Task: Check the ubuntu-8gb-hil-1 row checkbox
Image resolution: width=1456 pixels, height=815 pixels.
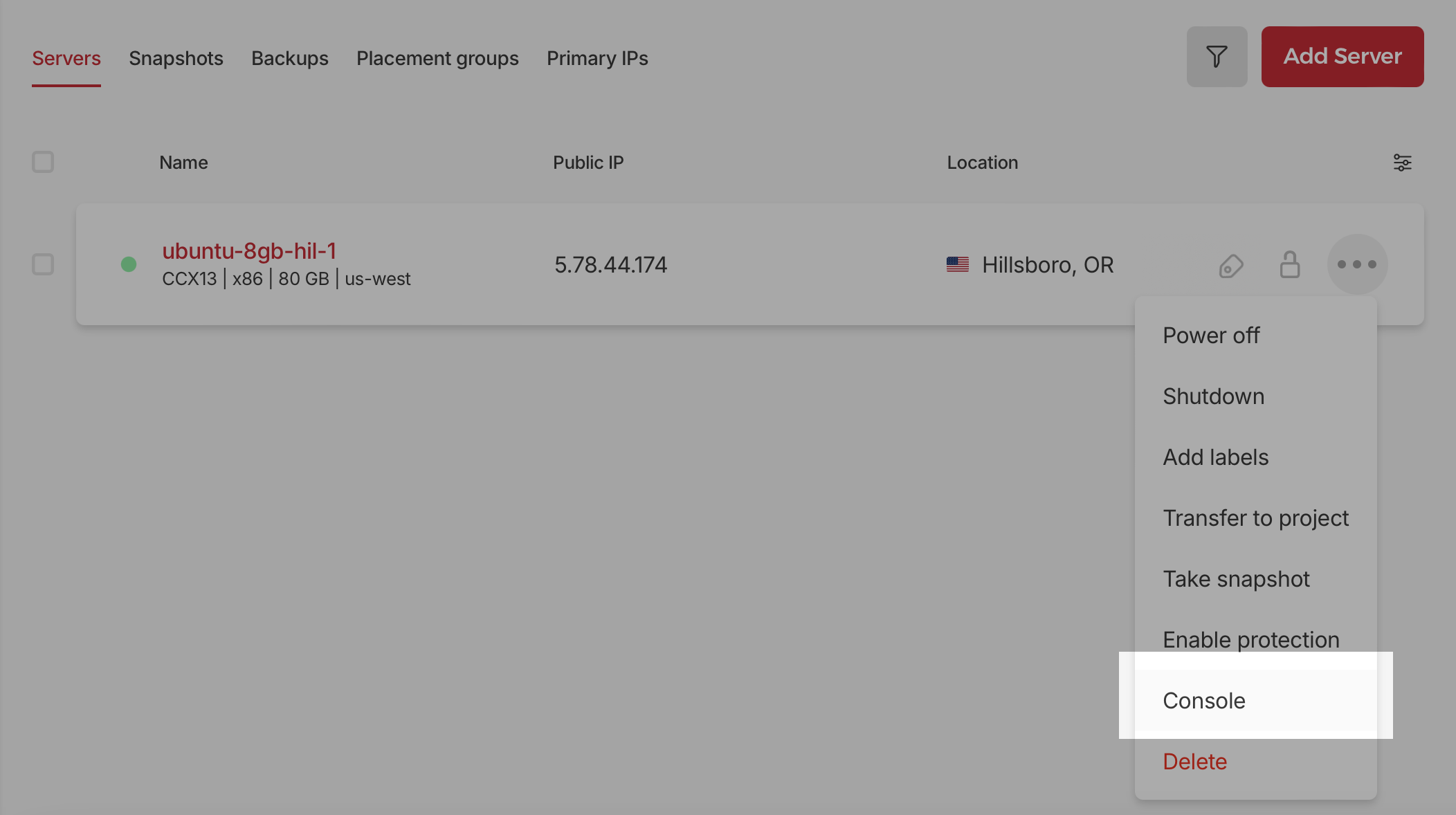Action: click(43, 264)
